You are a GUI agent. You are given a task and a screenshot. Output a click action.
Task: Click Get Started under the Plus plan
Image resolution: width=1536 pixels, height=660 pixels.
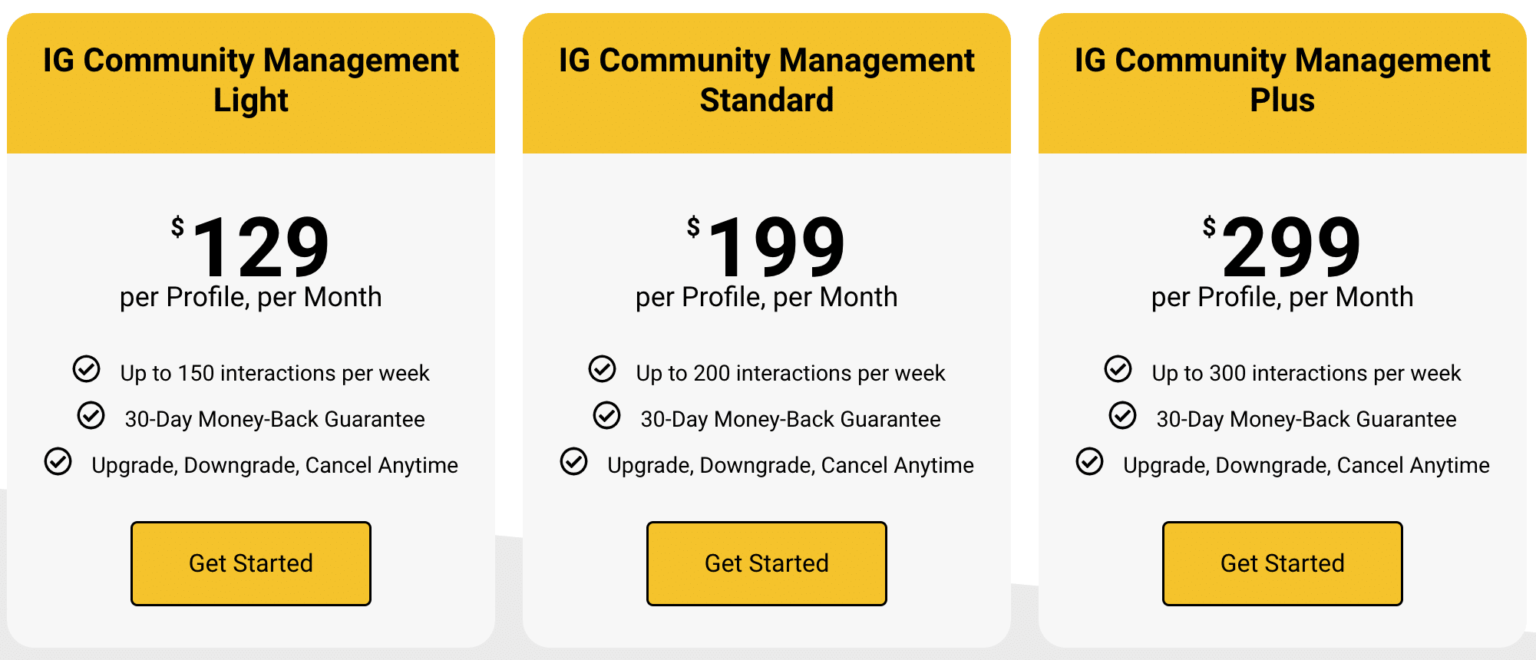coord(1282,563)
